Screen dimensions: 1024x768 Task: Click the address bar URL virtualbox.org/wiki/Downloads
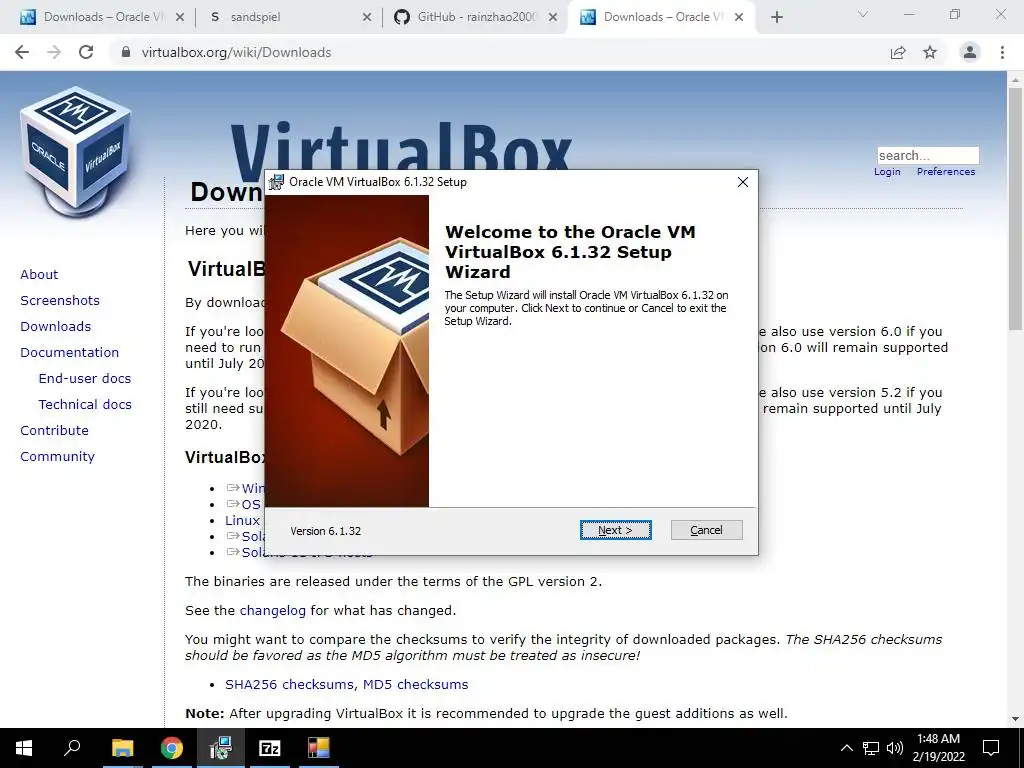[x=236, y=52]
